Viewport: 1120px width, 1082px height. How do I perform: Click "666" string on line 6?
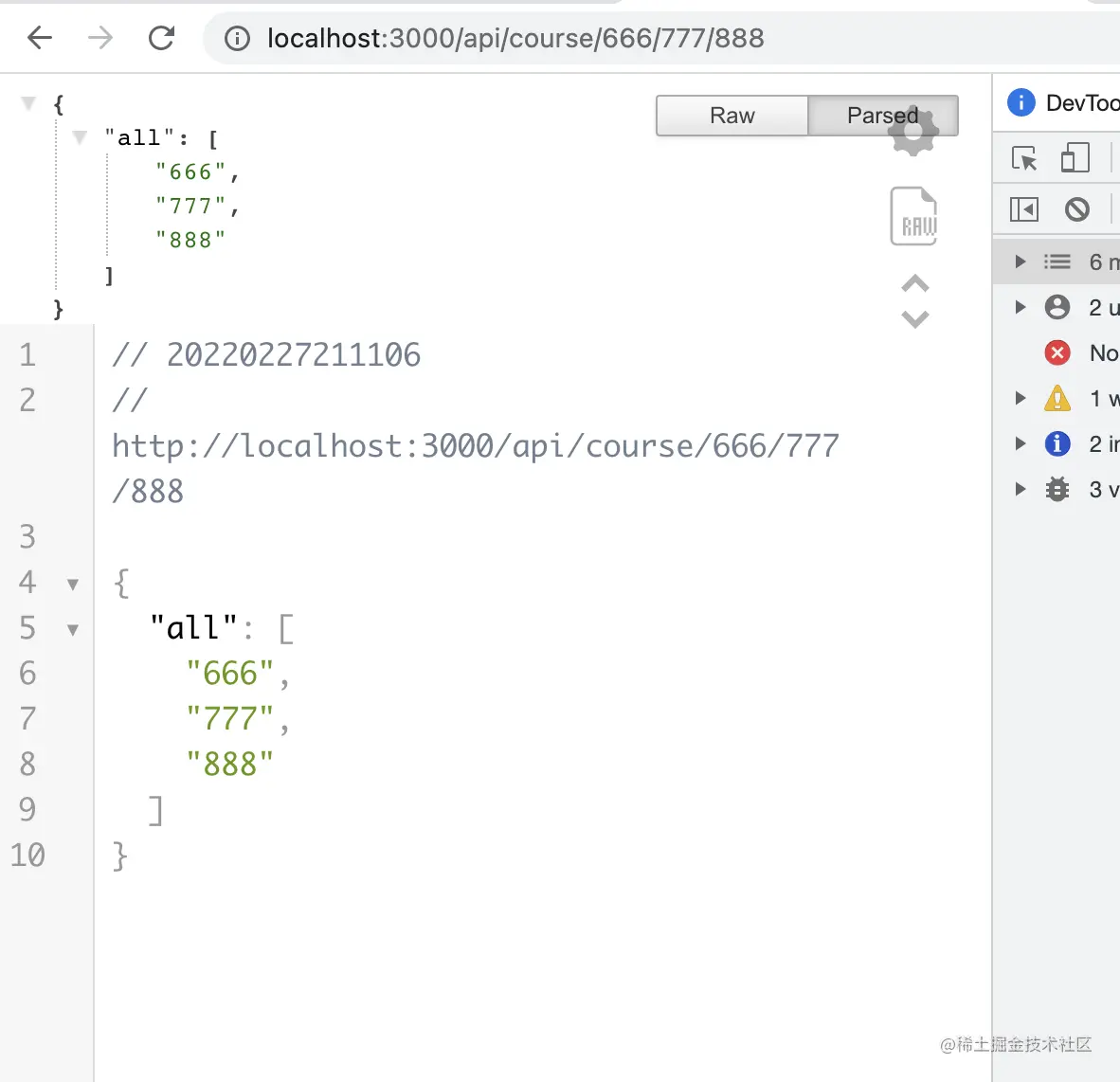point(229,674)
